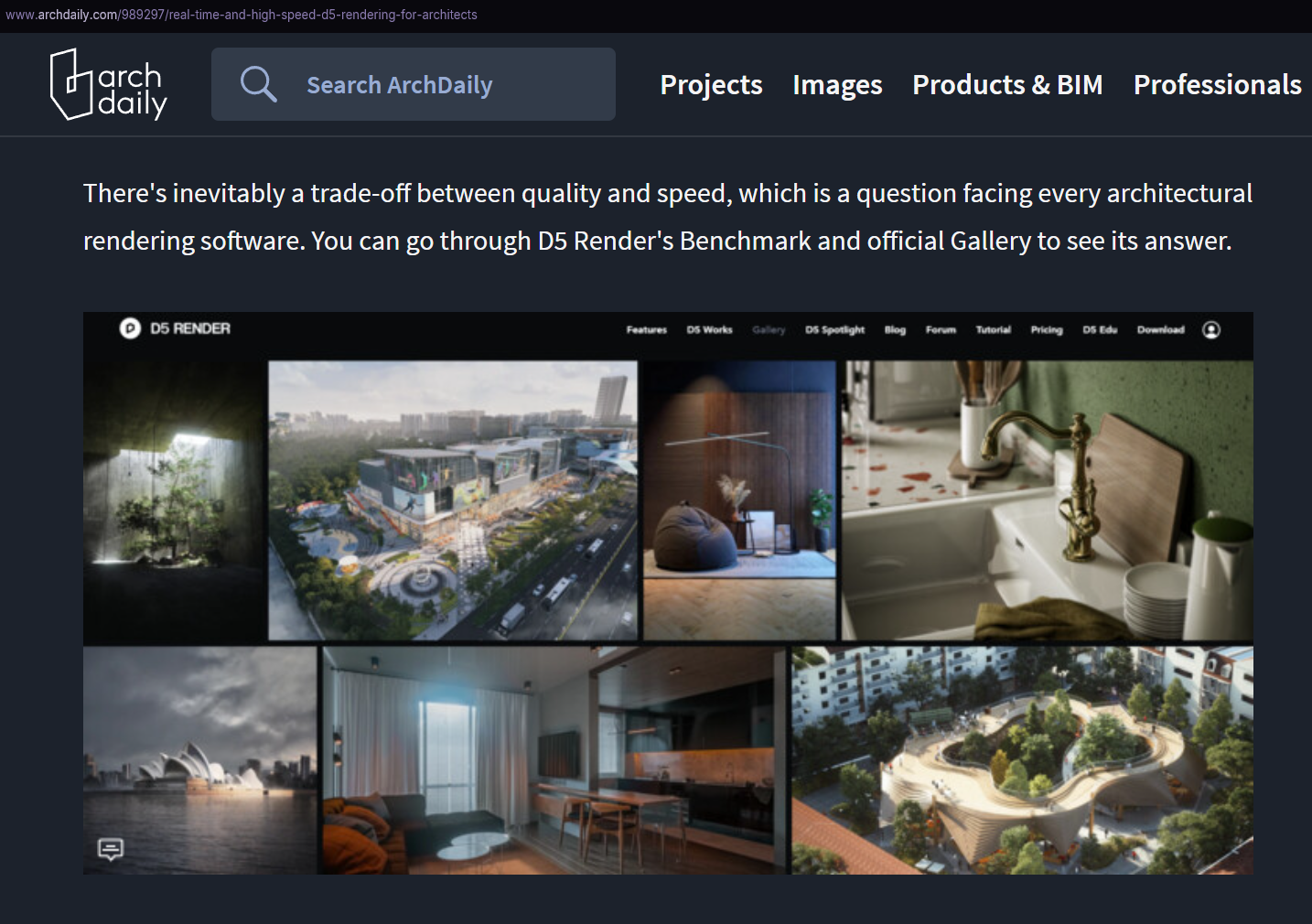Focus the Search ArchDaily field
1312x924 pixels.
tap(414, 84)
